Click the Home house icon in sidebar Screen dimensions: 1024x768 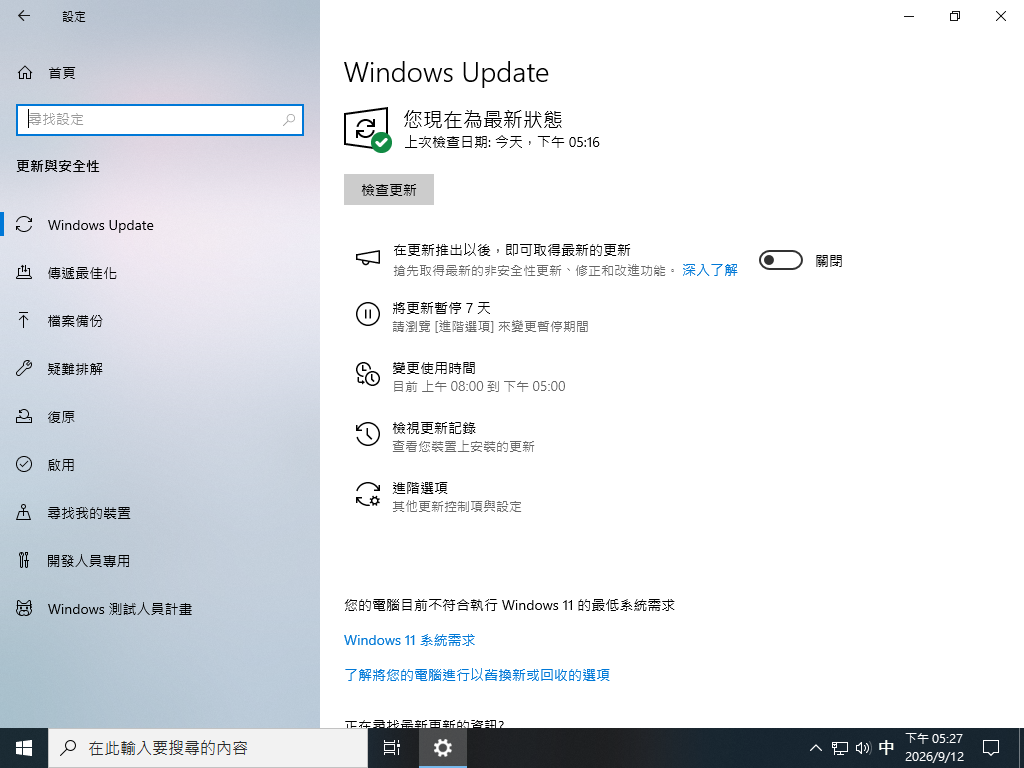25,72
